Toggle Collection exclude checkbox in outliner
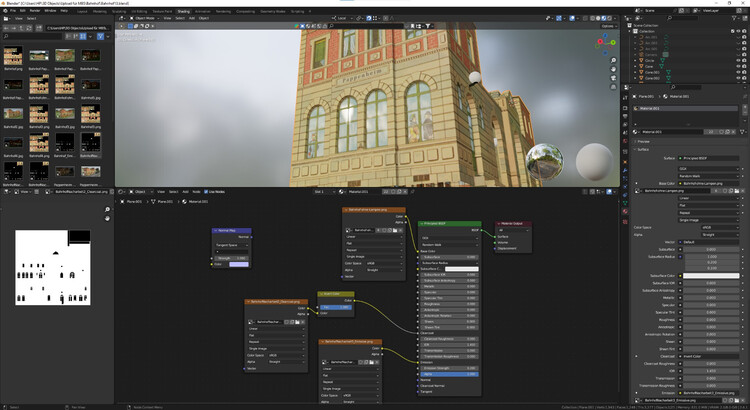 coord(732,31)
